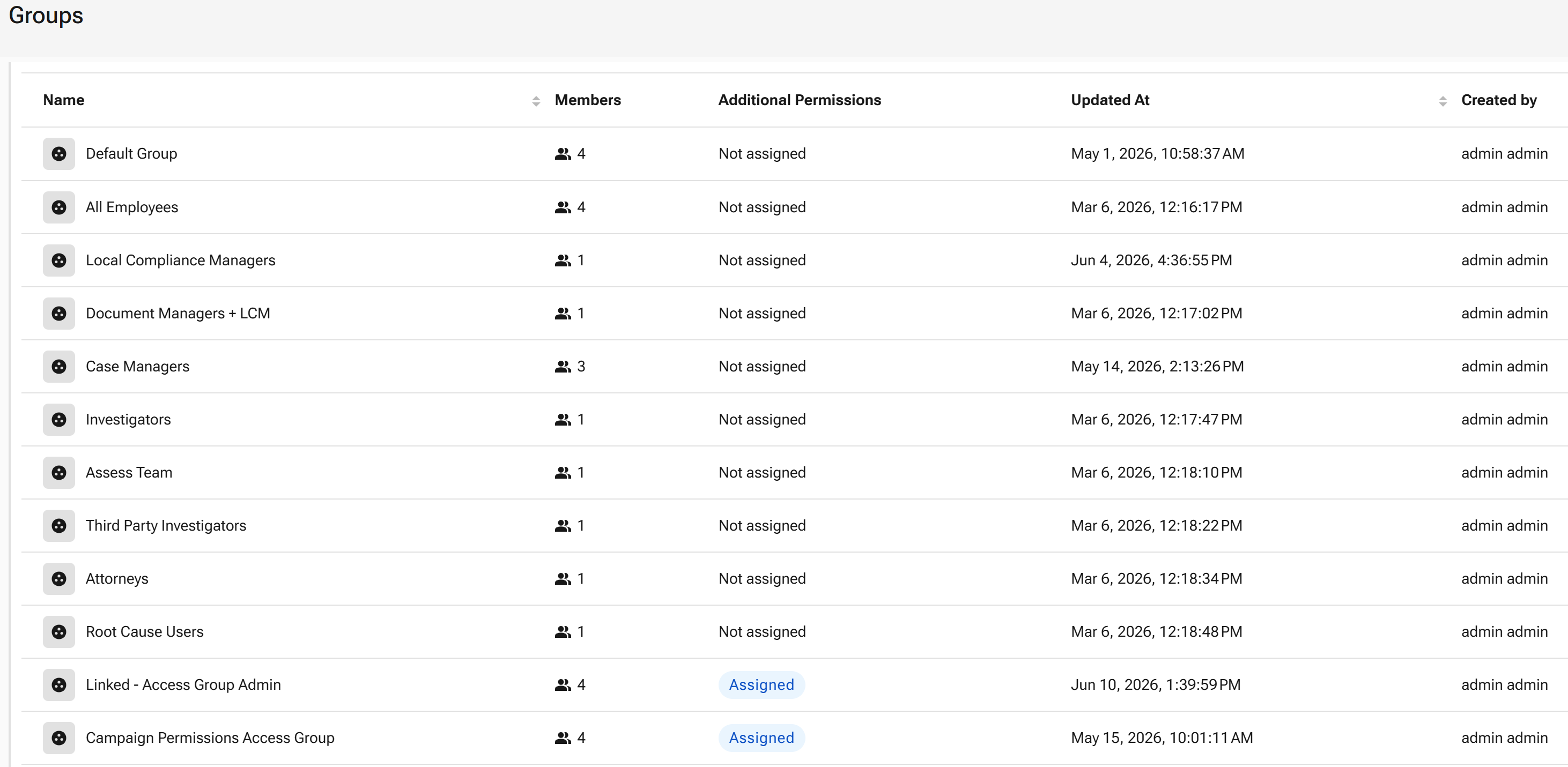Click the Root Cause Users group icon

point(59,632)
